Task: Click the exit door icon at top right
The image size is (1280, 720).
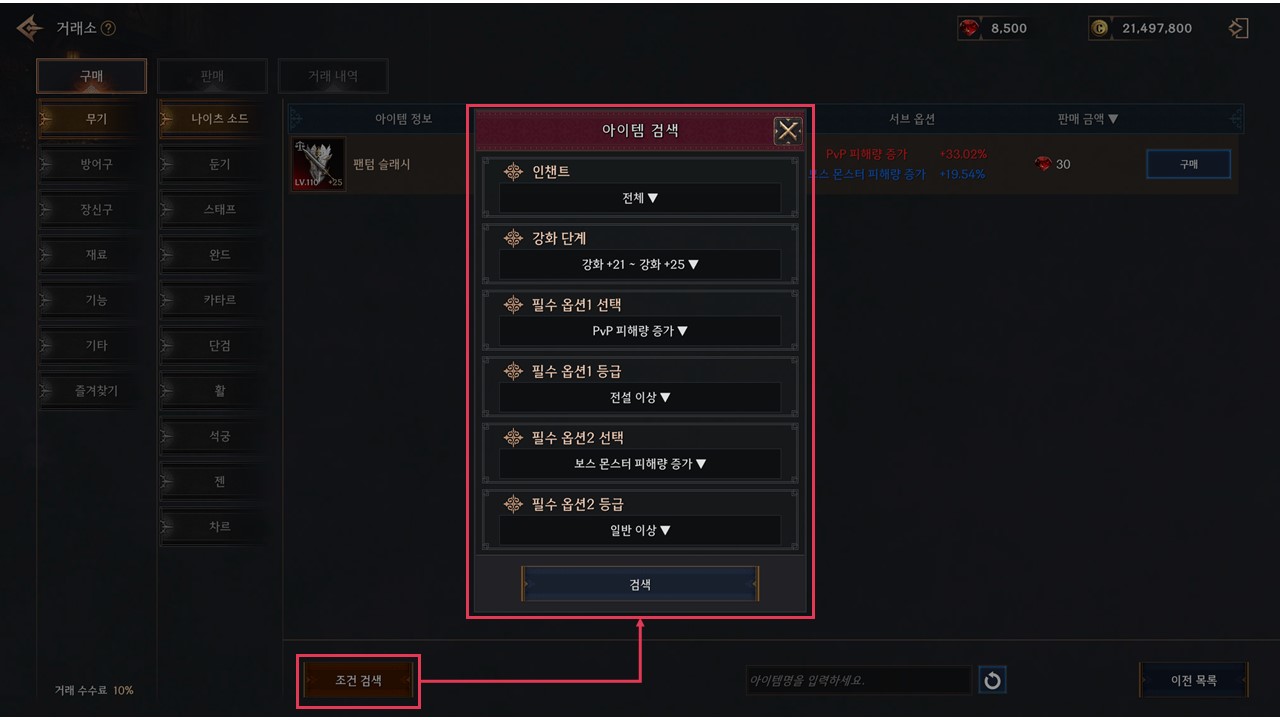Action: [1238, 28]
